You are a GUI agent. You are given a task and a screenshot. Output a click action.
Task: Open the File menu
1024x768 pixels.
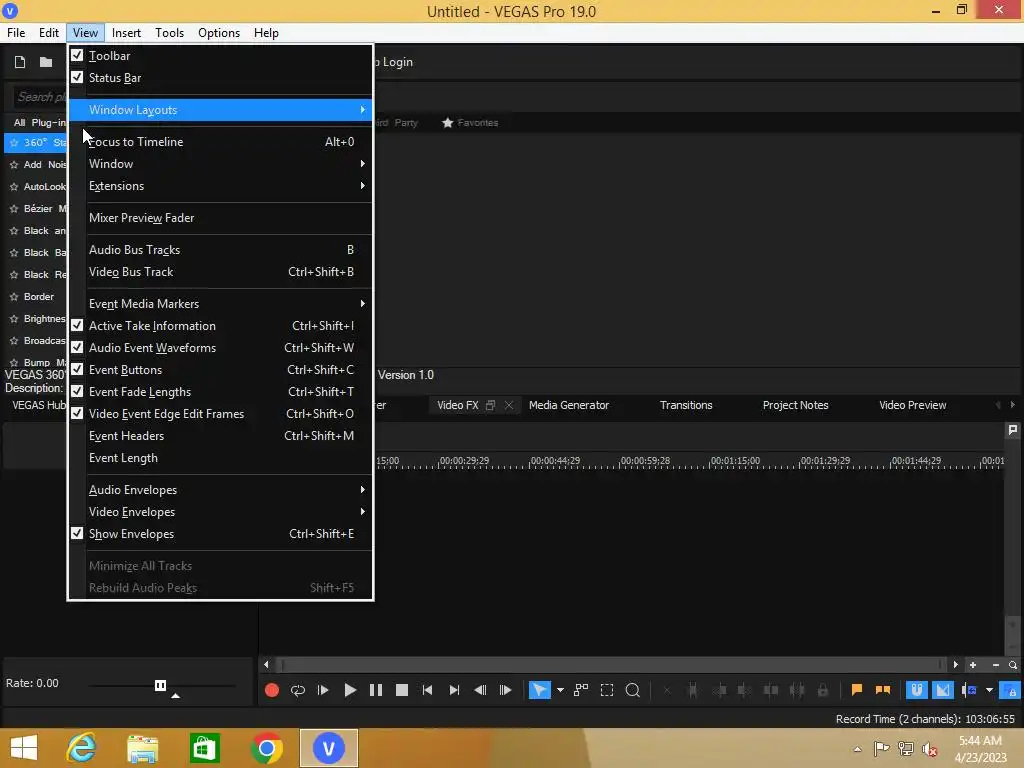[x=16, y=33]
